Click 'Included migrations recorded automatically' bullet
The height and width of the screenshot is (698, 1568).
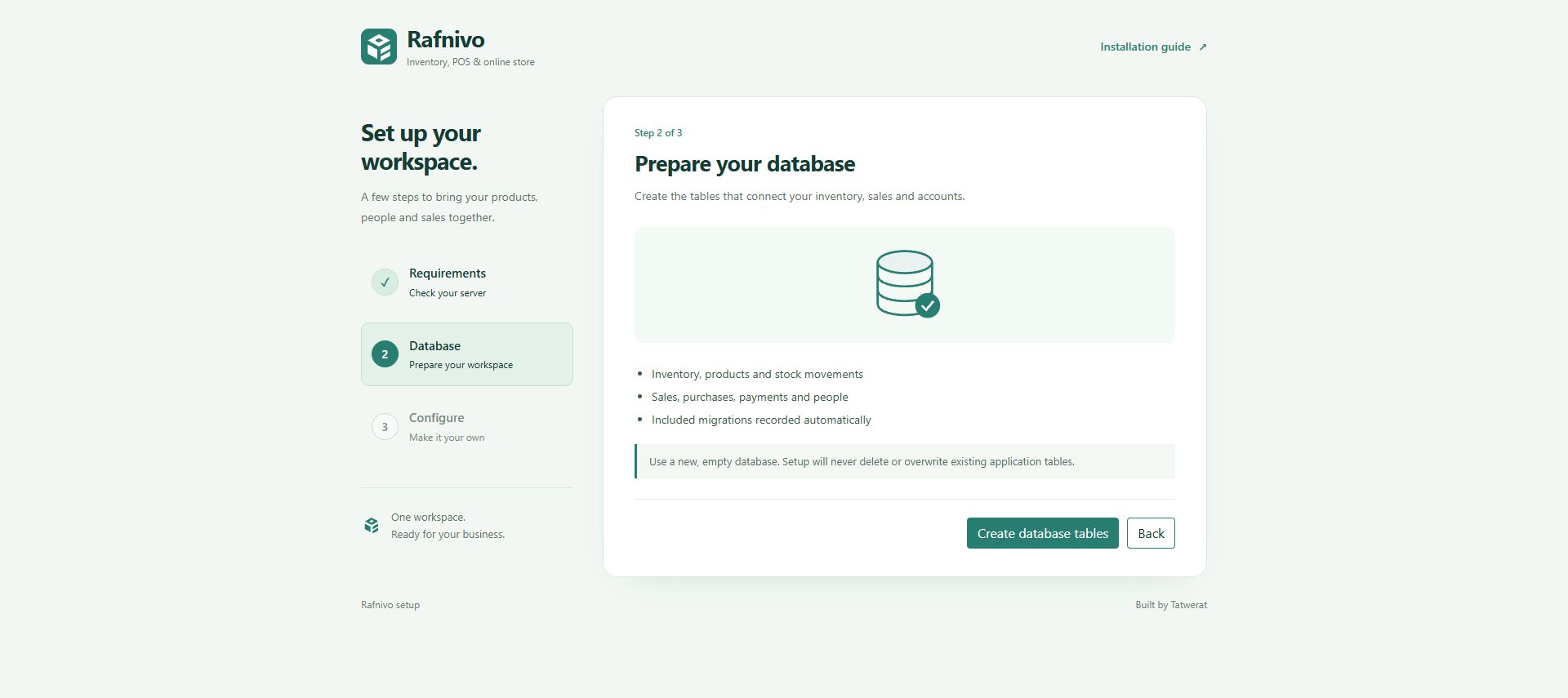(x=761, y=420)
